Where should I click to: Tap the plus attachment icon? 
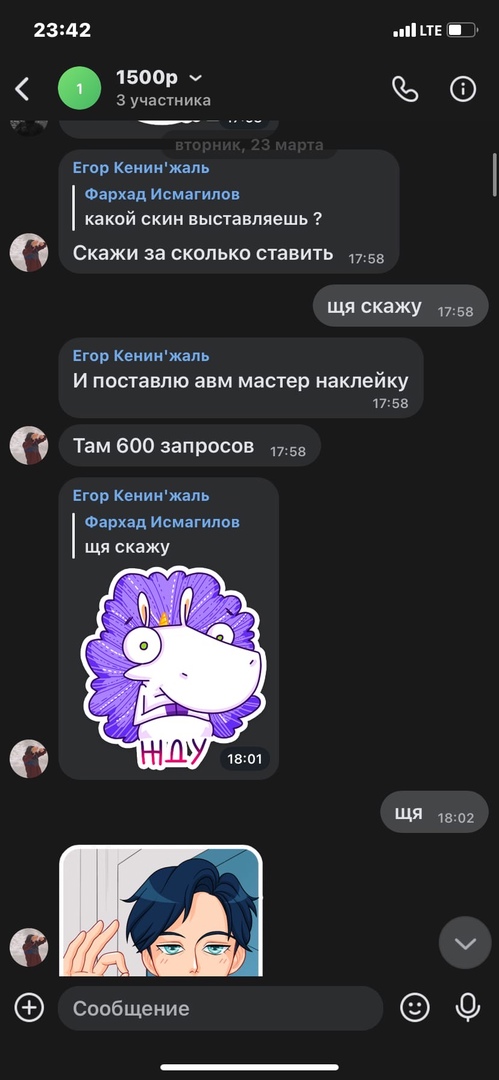pyautogui.click(x=29, y=1008)
